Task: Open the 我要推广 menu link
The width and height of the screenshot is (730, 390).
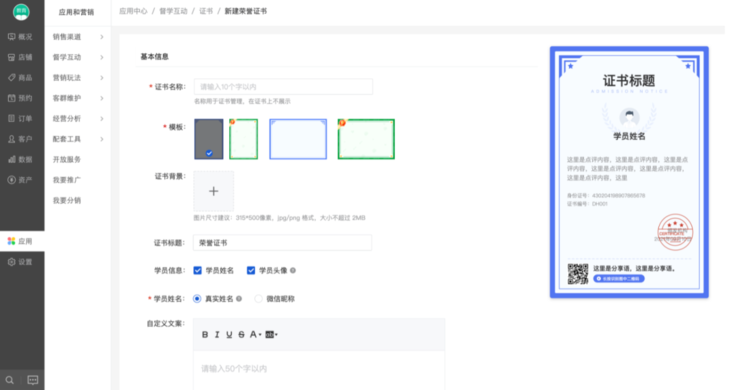Action: click(x=67, y=180)
